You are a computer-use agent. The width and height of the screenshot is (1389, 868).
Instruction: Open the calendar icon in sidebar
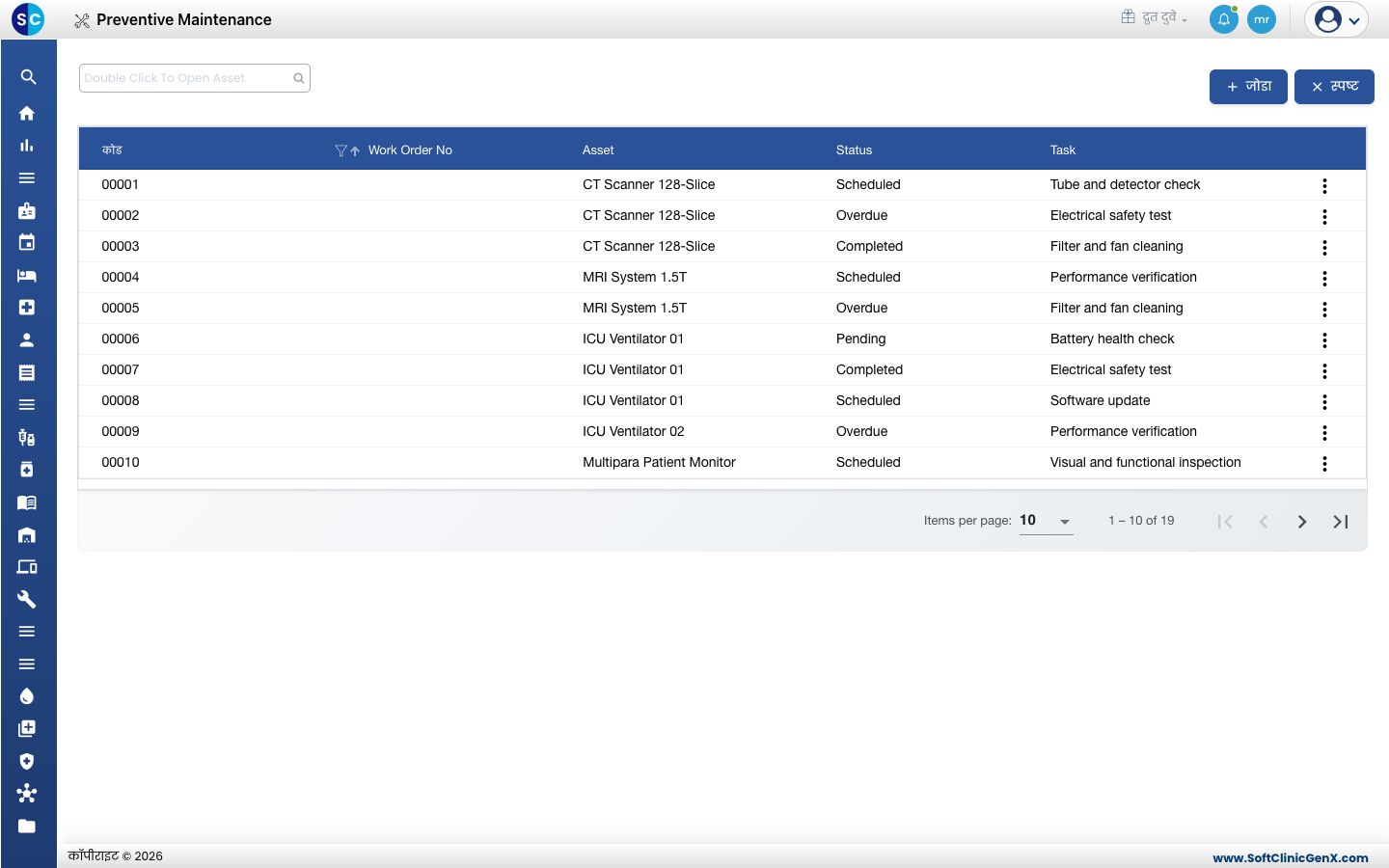(x=27, y=242)
